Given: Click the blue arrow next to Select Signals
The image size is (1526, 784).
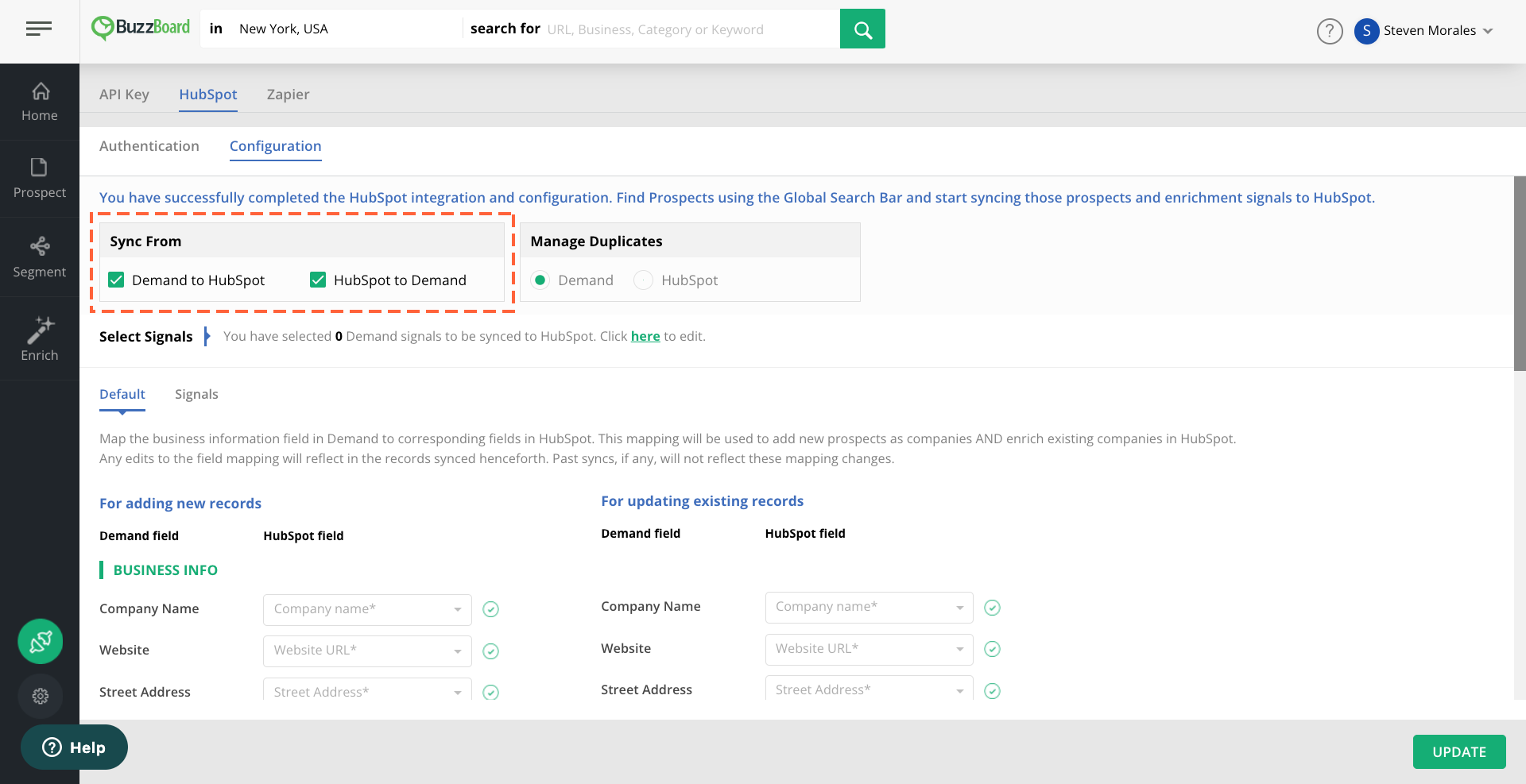Looking at the screenshot, I should pyautogui.click(x=207, y=336).
